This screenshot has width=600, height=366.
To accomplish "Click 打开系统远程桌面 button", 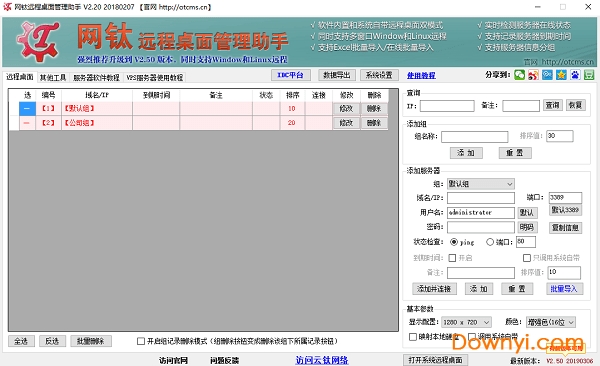I will coord(435,360).
